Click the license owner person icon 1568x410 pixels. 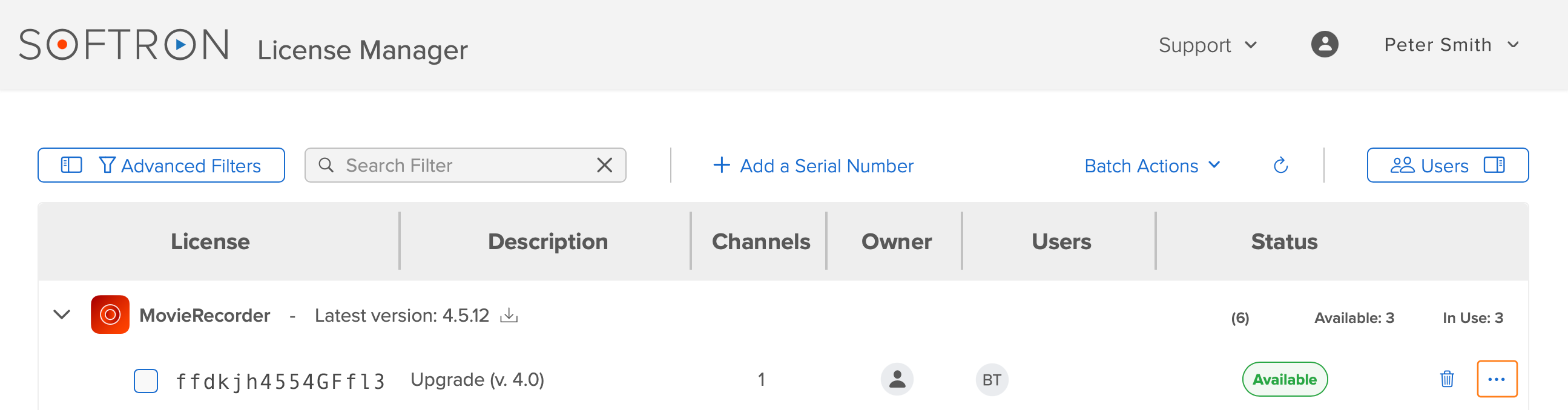(x=896, y=379)
